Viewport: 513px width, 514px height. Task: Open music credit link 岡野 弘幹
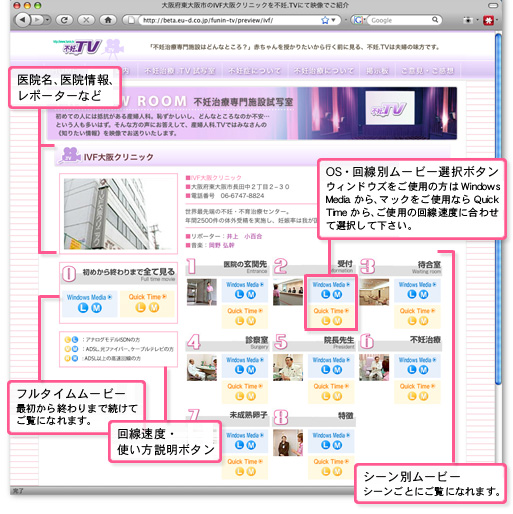pos(222,245)
